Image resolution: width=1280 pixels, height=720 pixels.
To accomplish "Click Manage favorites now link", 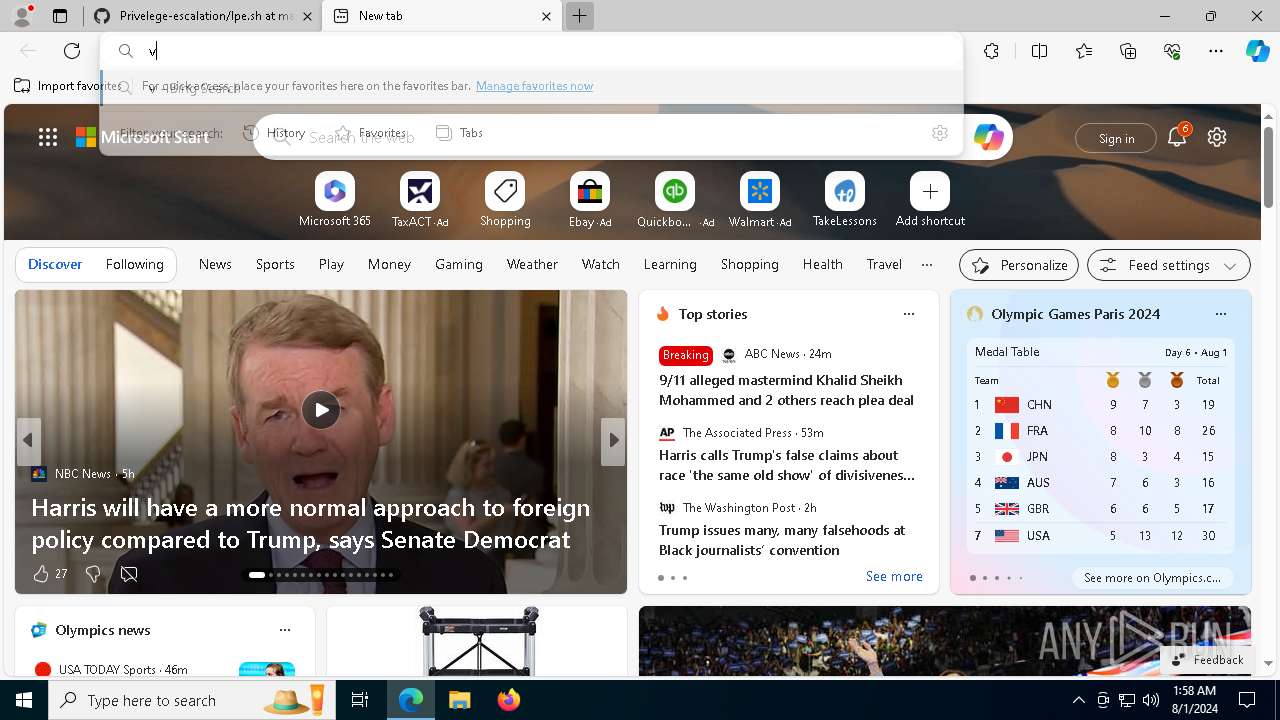I will point(534,86).
